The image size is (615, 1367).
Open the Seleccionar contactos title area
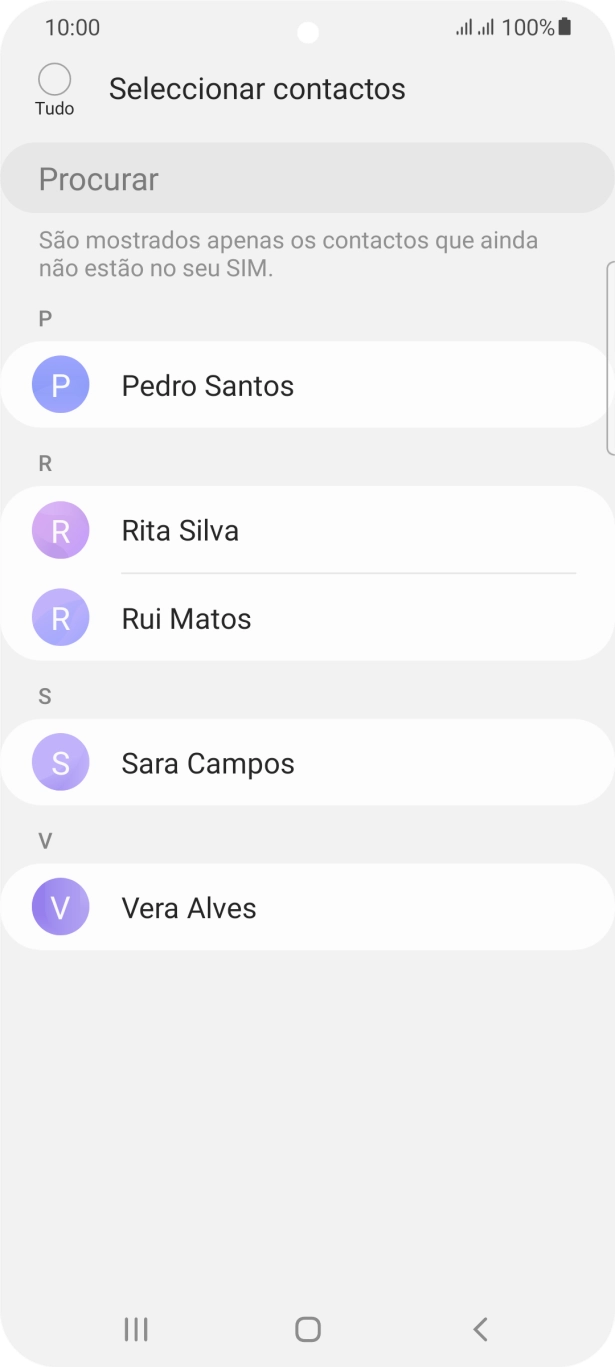[257, 88]
